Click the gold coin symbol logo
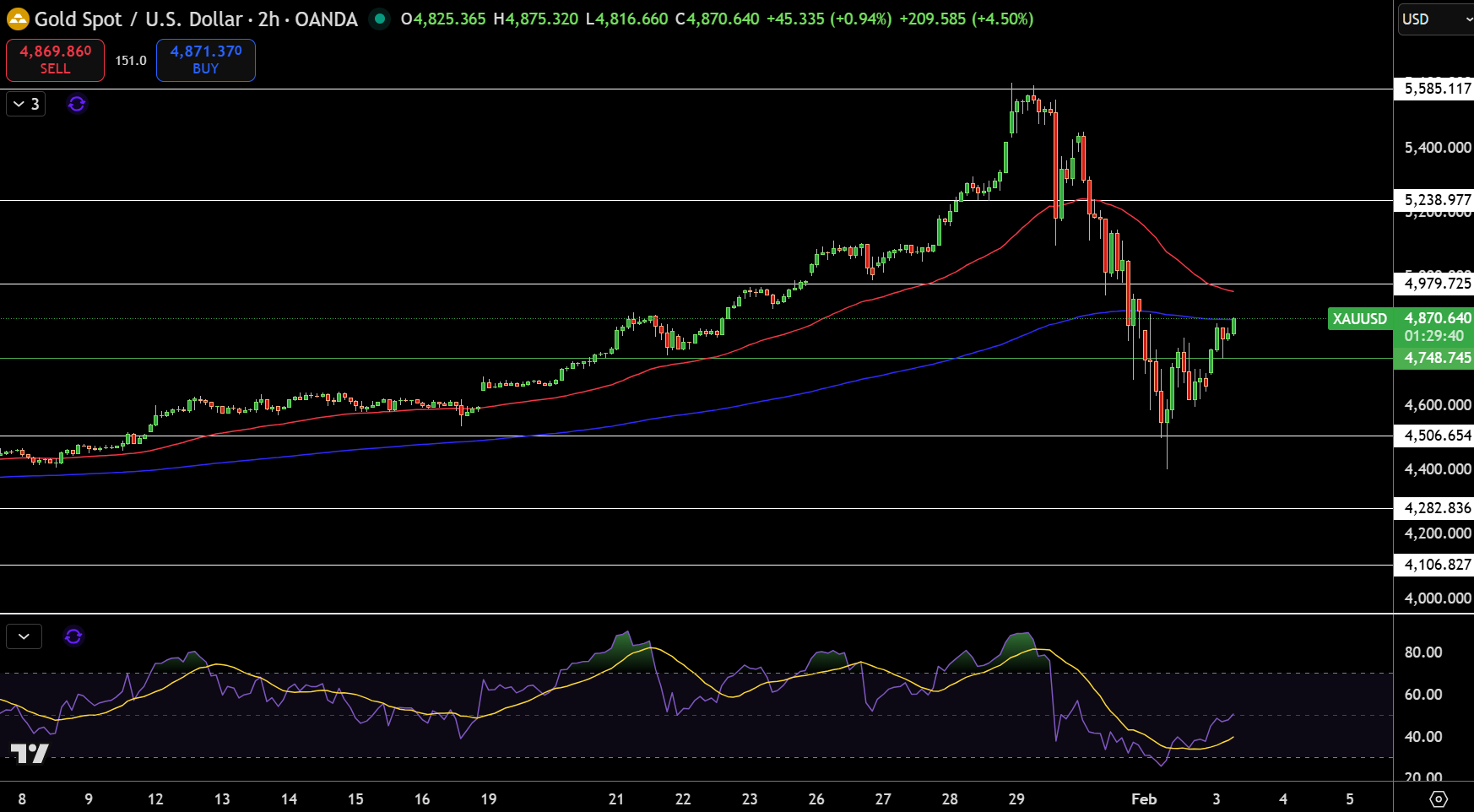The height and width of the screenshot is (812, 1474). (16, 18)
